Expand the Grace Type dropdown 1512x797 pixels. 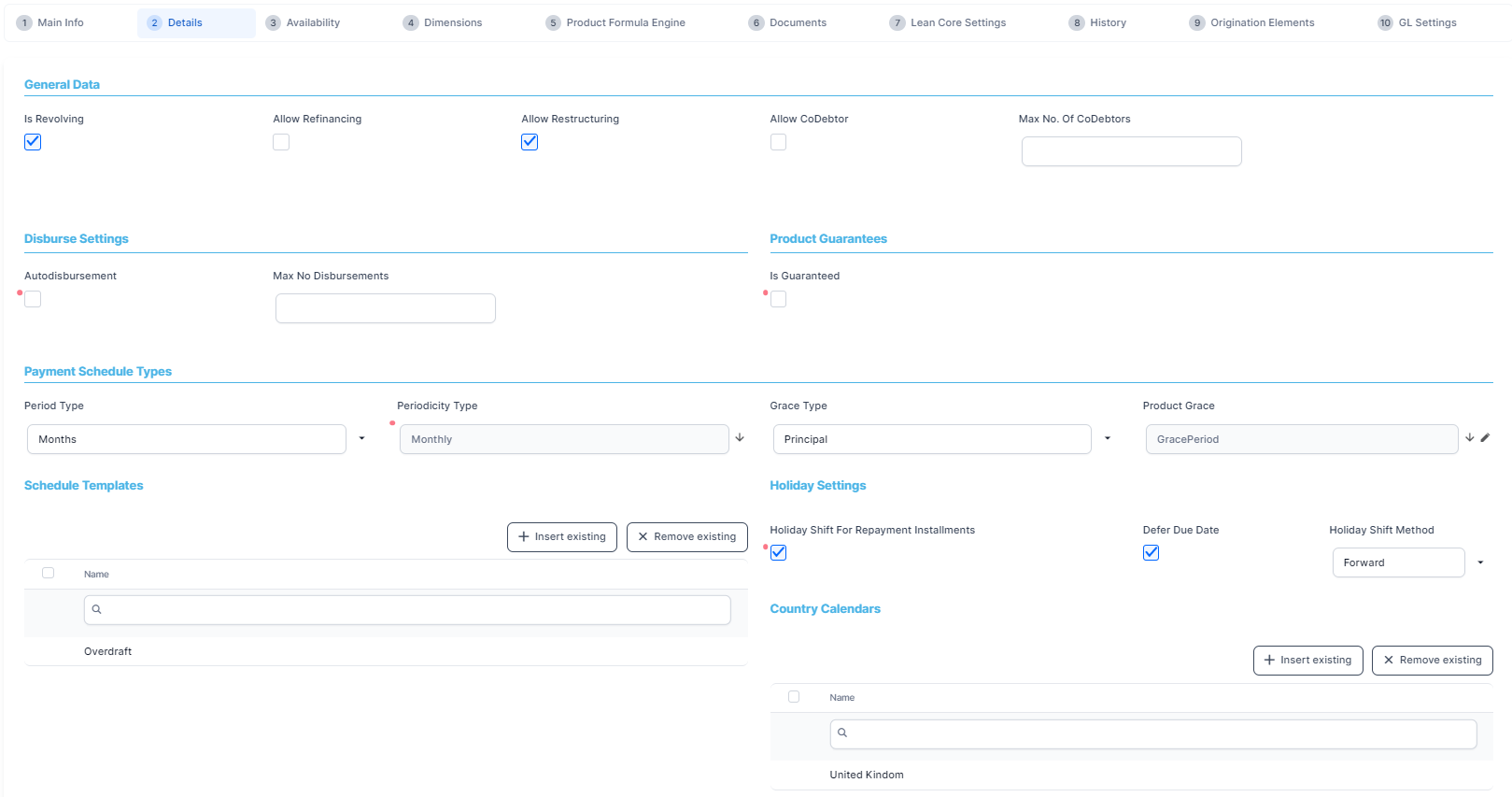(1108, 438)
